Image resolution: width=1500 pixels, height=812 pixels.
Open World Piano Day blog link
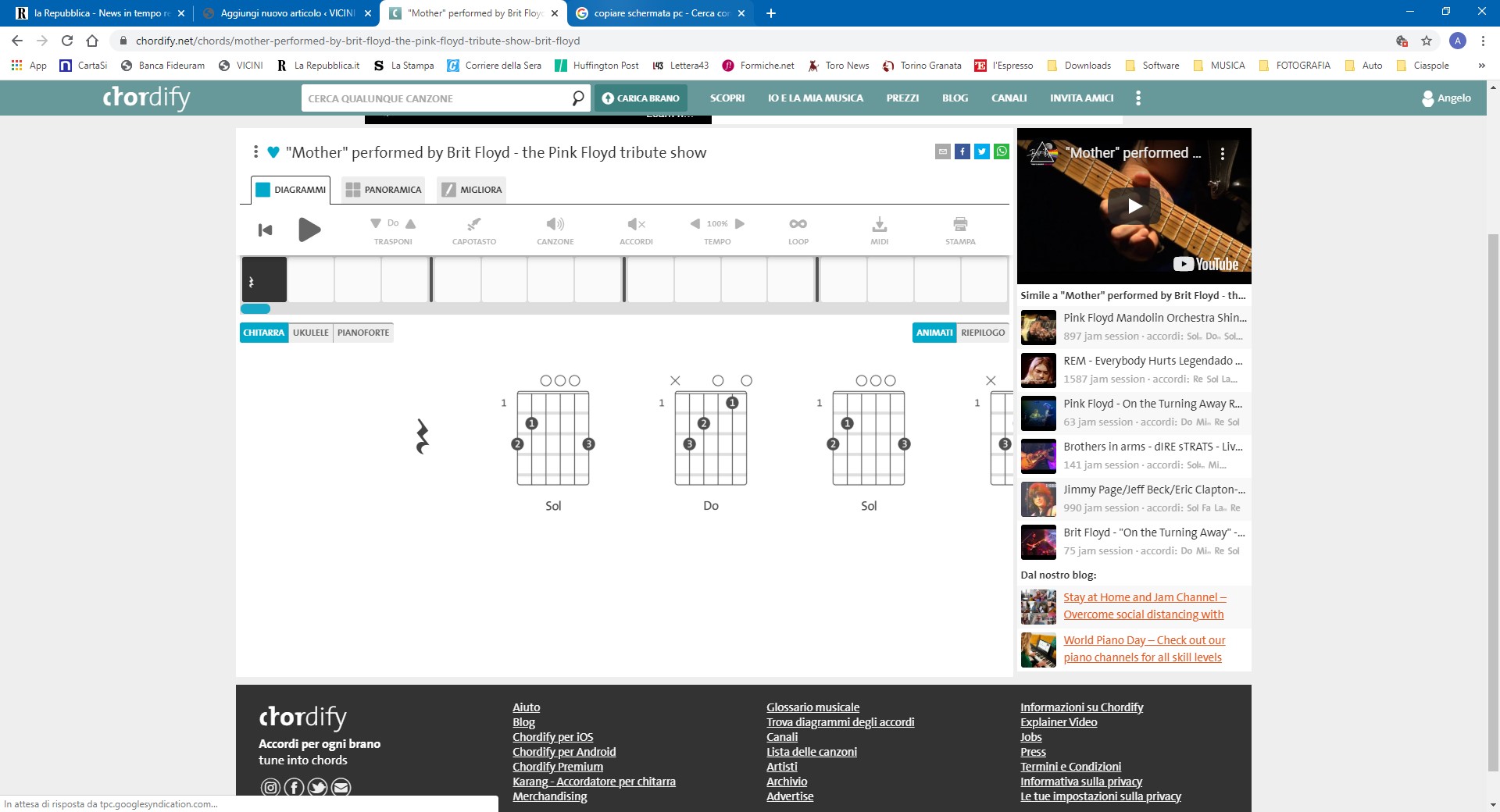pyautogui.click(x=1145, y=649)
